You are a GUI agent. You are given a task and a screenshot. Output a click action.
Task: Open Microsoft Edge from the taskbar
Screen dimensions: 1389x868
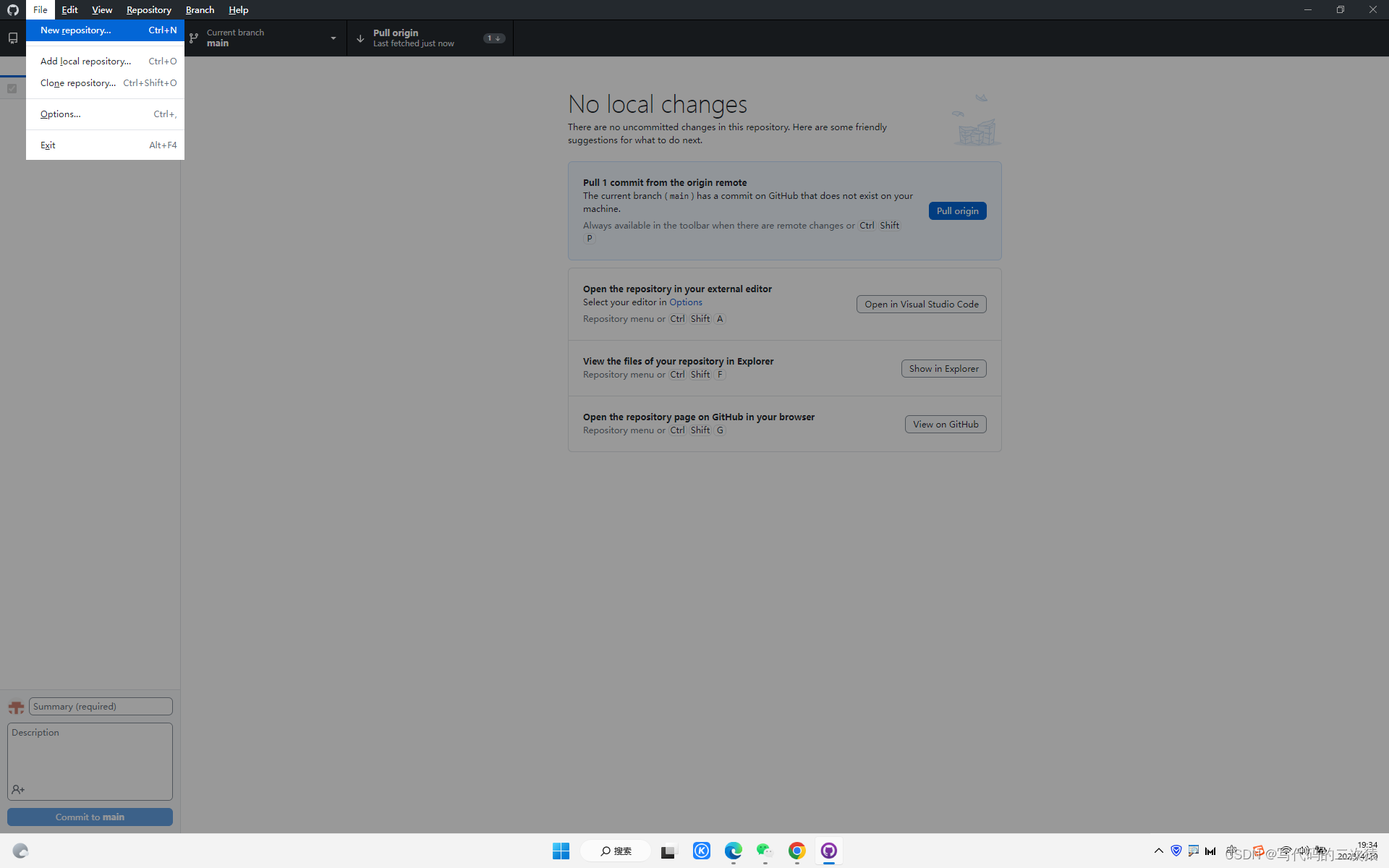733,851
